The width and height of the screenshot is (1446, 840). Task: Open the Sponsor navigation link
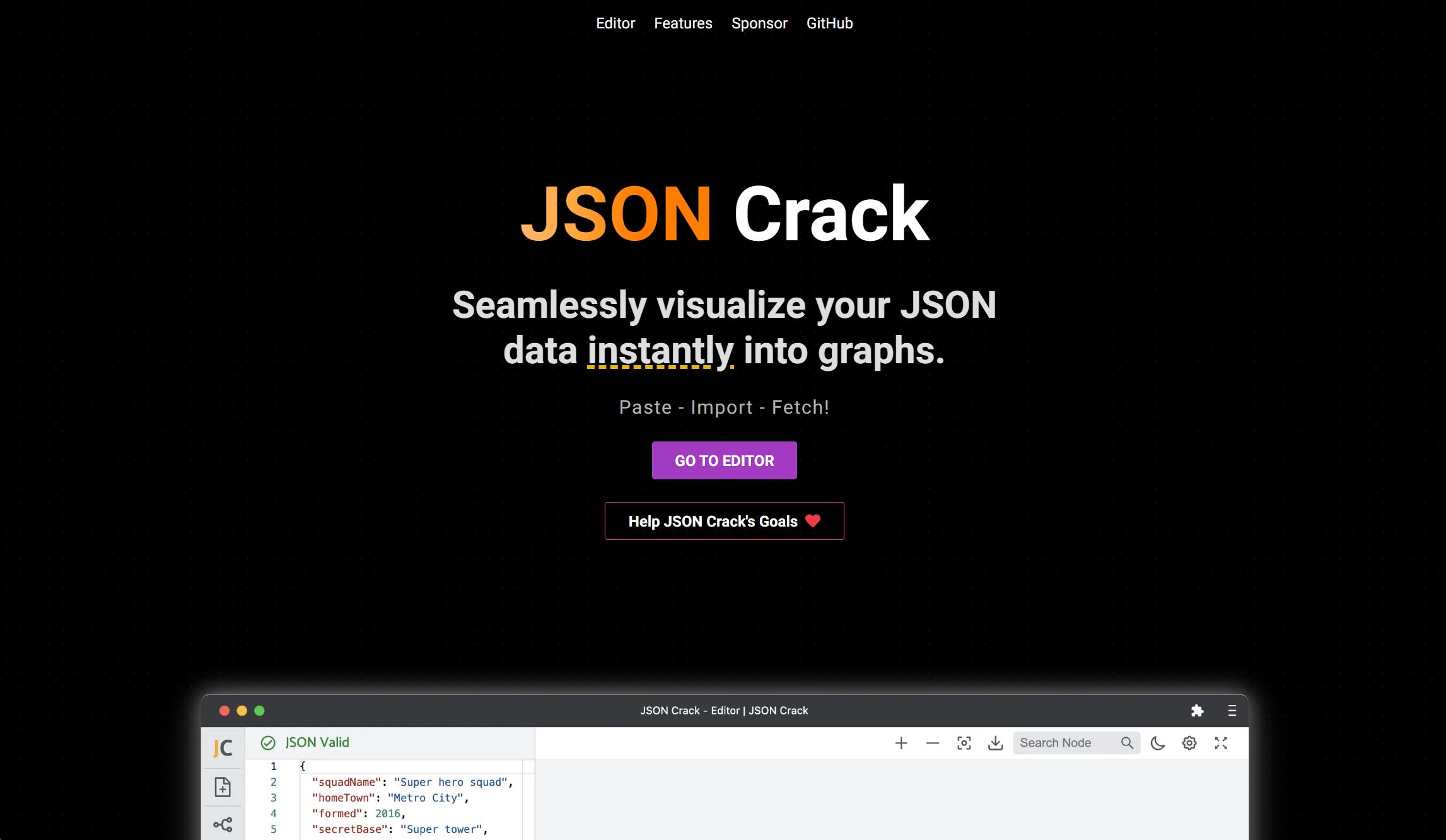pos(759,23)
